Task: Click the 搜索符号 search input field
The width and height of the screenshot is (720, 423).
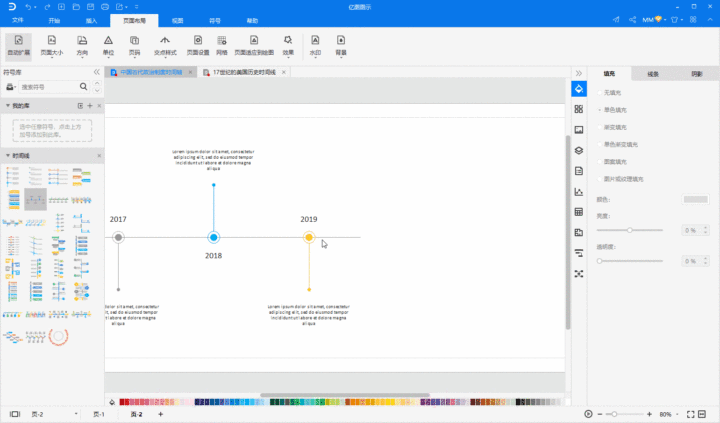Action: coord(48,86)
